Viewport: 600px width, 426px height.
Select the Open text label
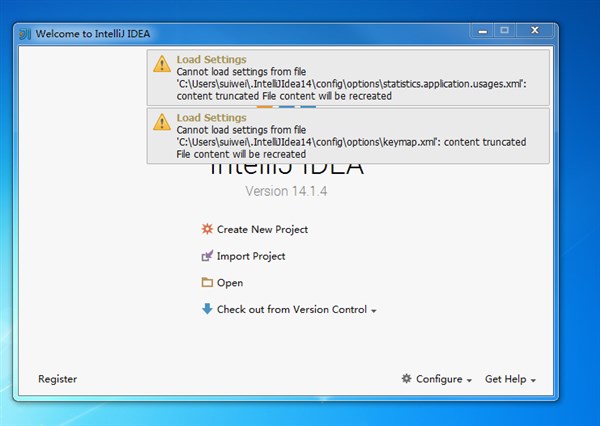pos(230,283)
